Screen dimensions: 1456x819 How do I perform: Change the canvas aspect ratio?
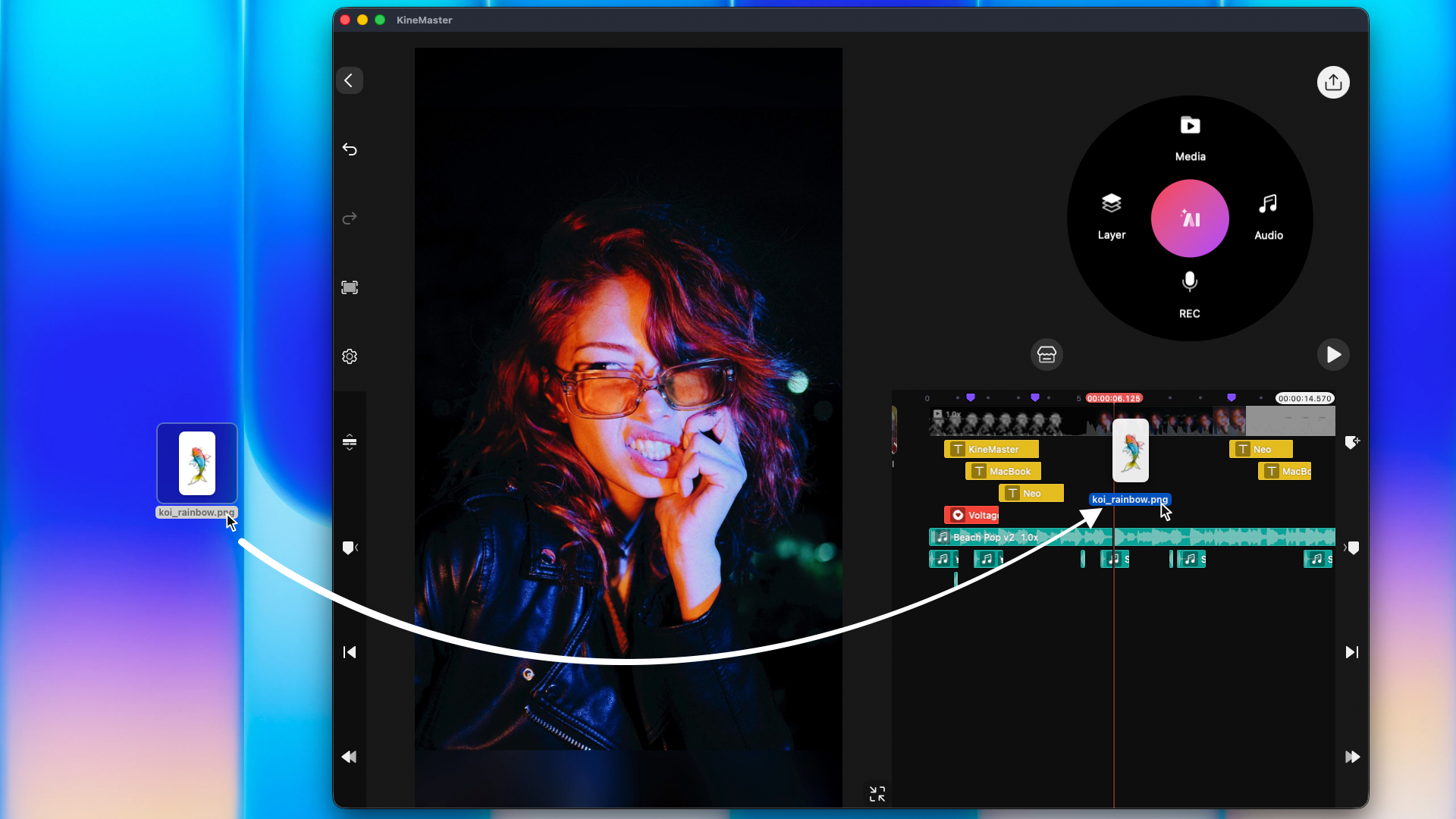[x=350, y=287]
